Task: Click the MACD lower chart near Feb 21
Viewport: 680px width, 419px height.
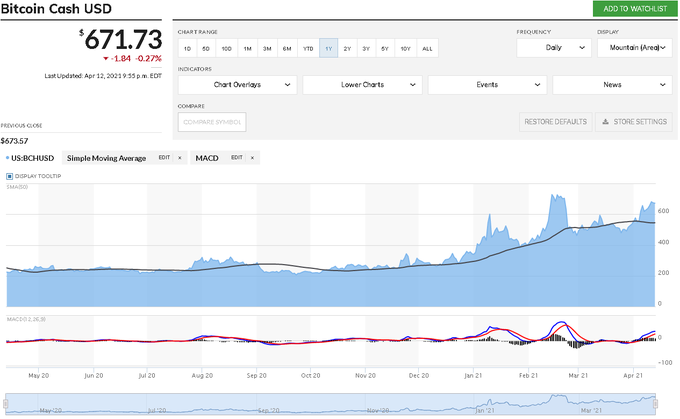Action: click(x=528, y=340)
